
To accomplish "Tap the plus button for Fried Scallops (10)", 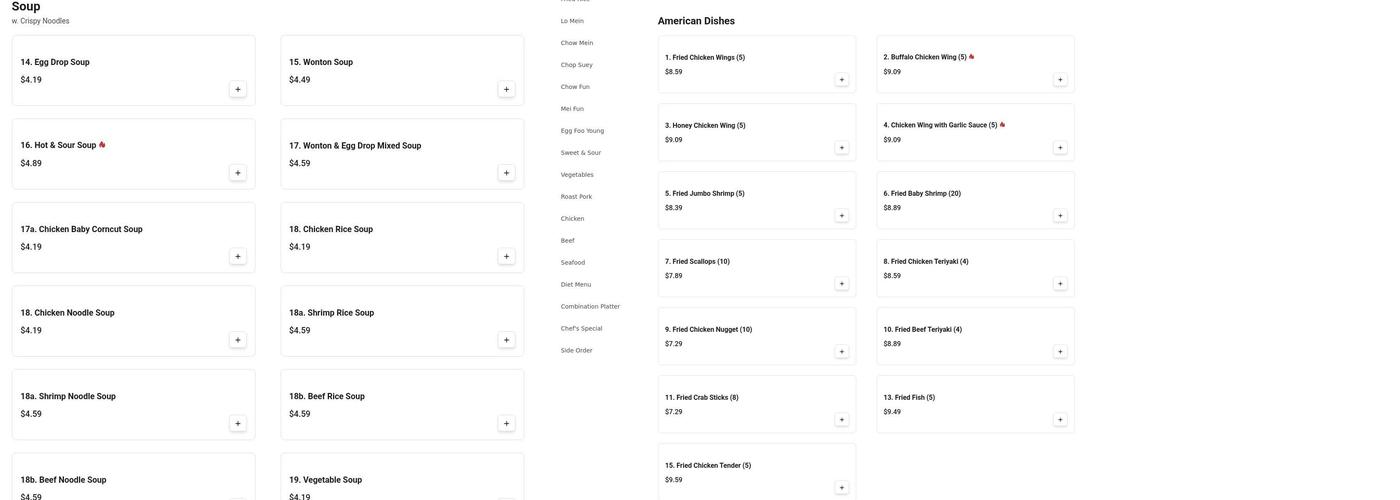I will pos(841,283).
